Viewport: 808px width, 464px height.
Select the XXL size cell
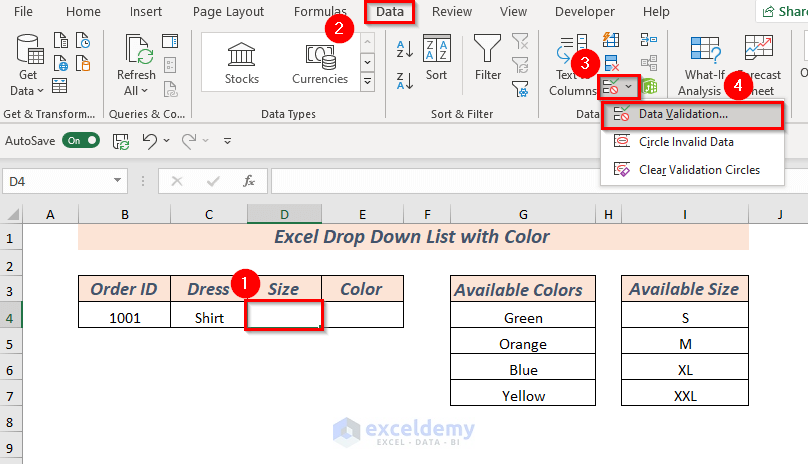tap(685, 393)
